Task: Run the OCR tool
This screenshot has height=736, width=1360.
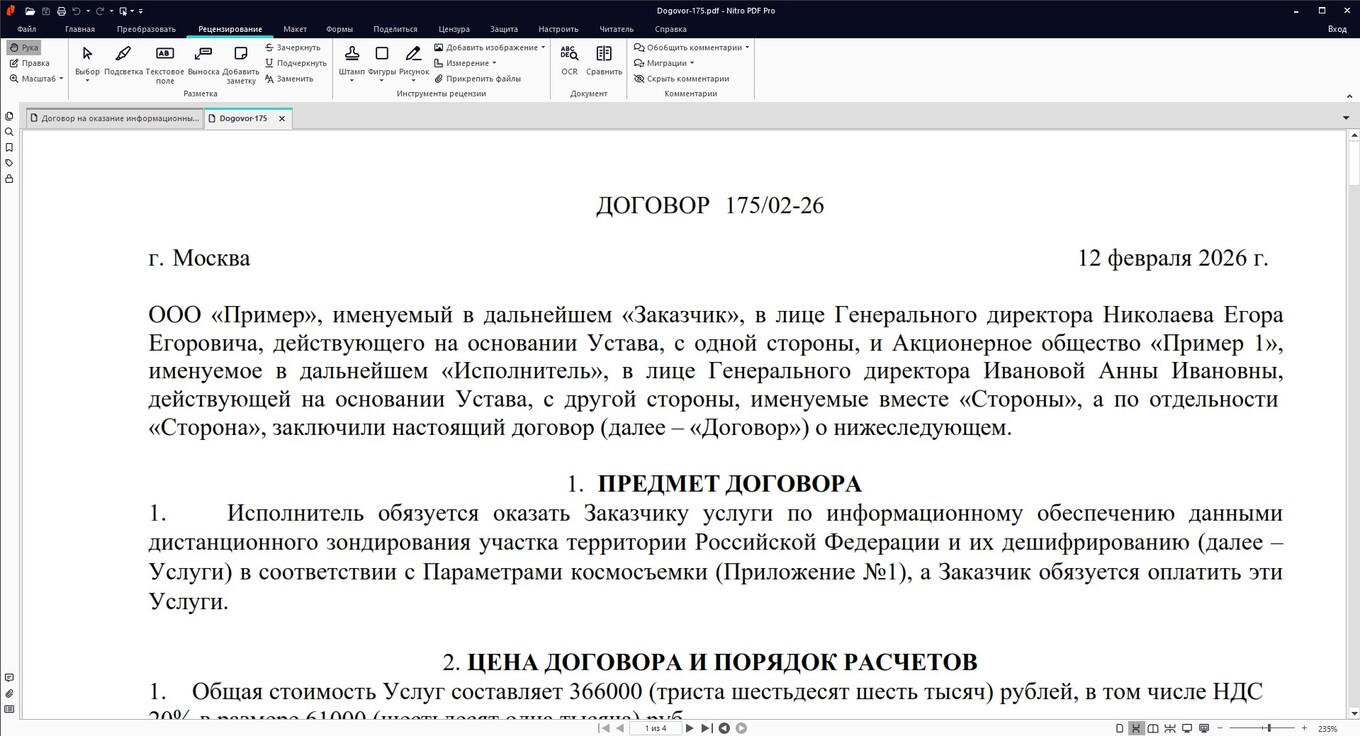Action: [569, 60]
